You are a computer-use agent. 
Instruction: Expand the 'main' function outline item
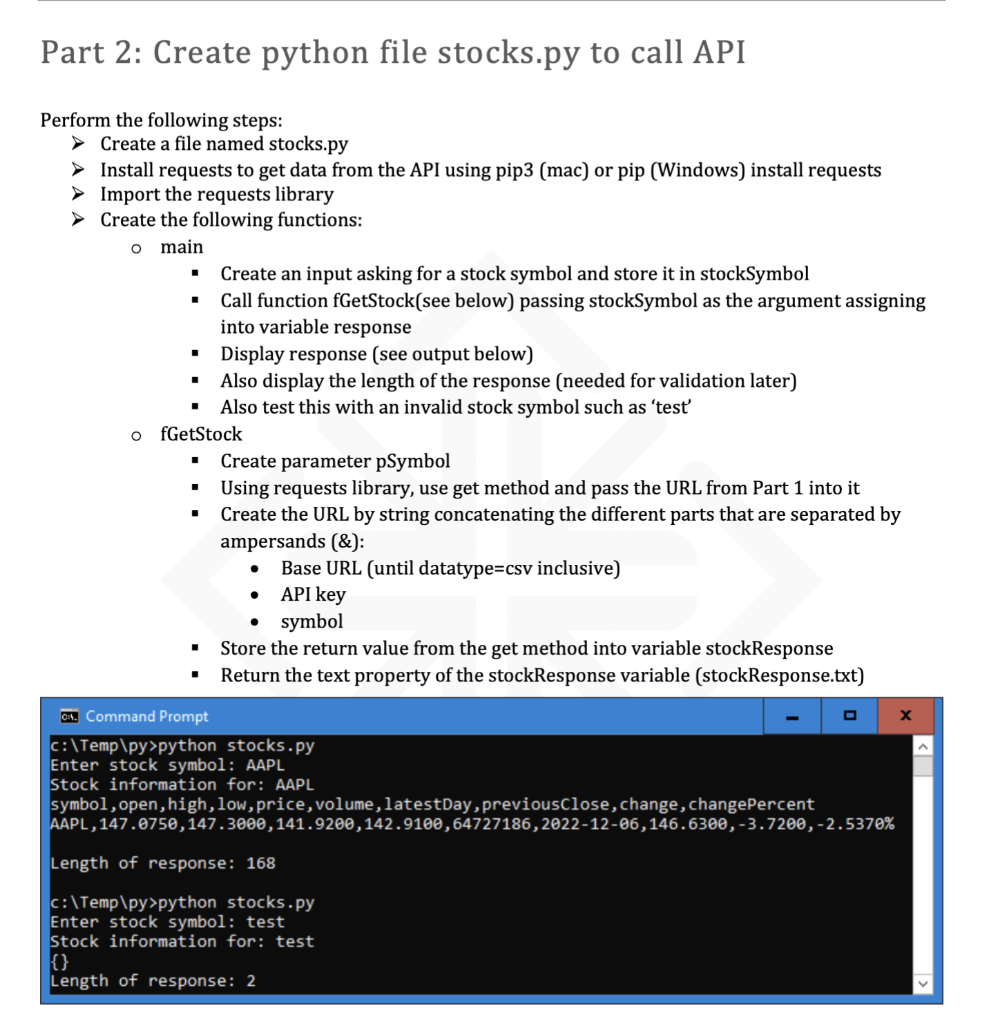(x=184, y=247)
